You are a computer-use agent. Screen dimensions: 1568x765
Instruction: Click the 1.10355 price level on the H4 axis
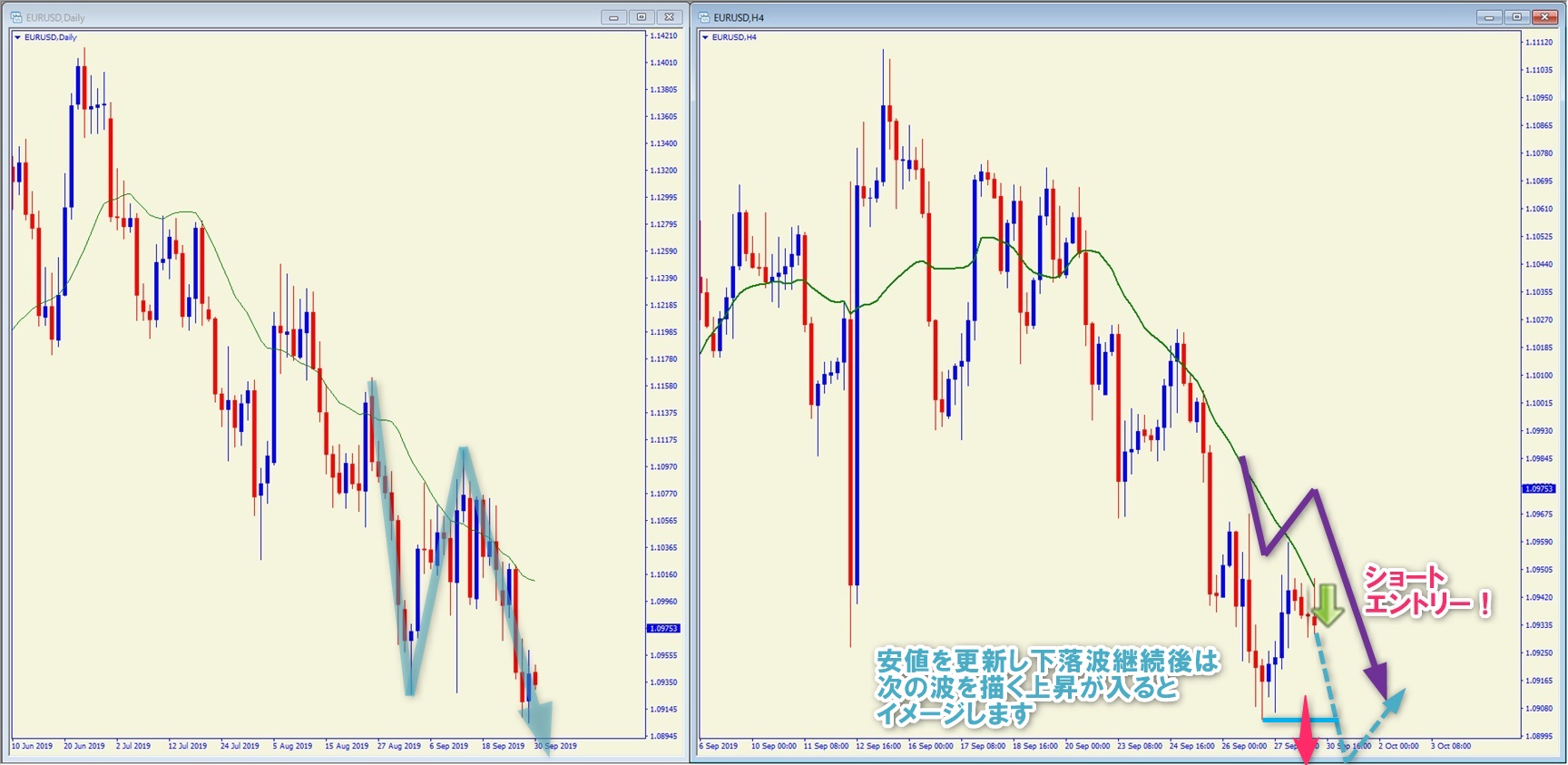pyautogui.click(x=1539, y=292)
